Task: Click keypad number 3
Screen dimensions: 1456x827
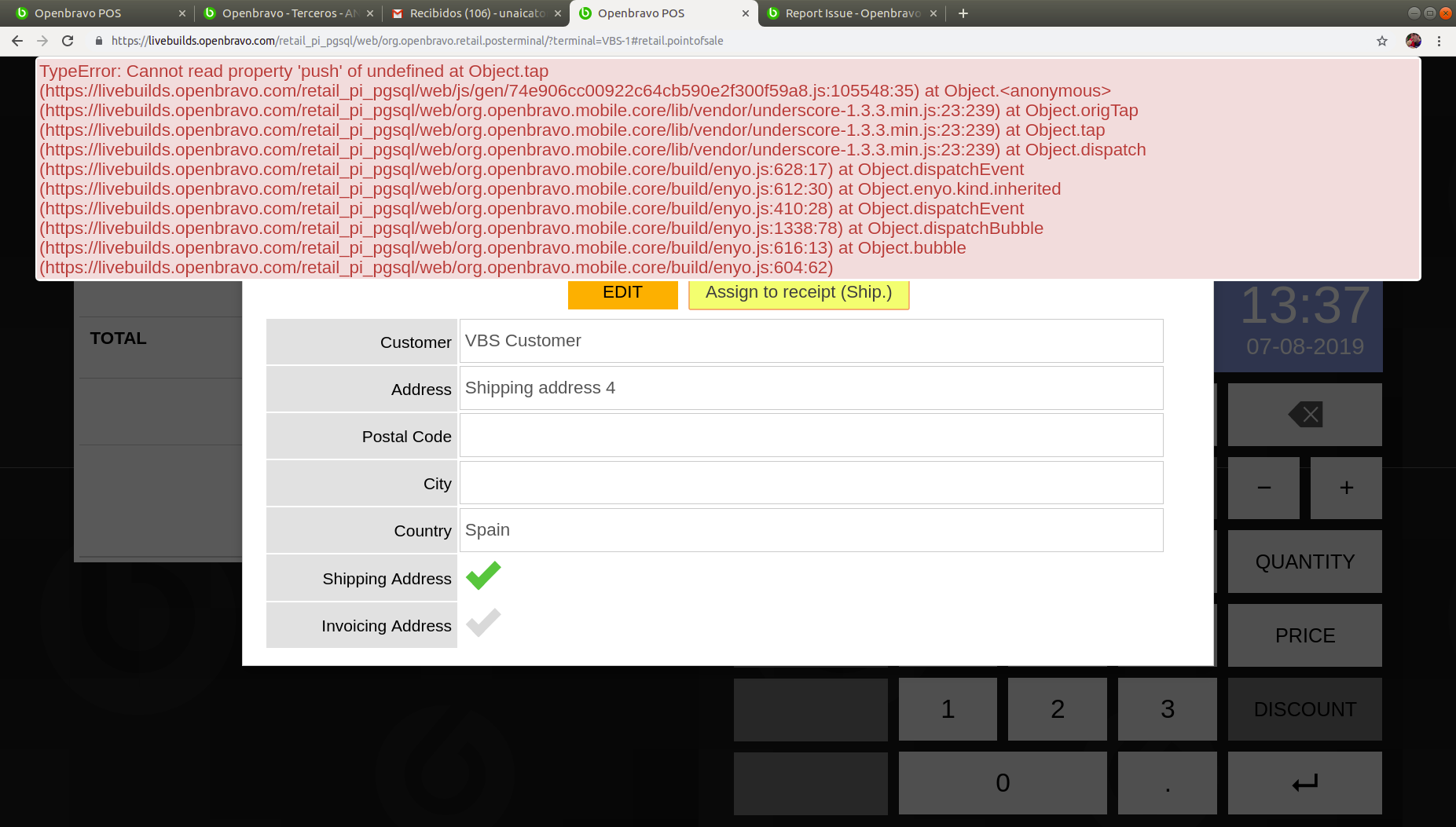Action: click(x=1168, y=709)
